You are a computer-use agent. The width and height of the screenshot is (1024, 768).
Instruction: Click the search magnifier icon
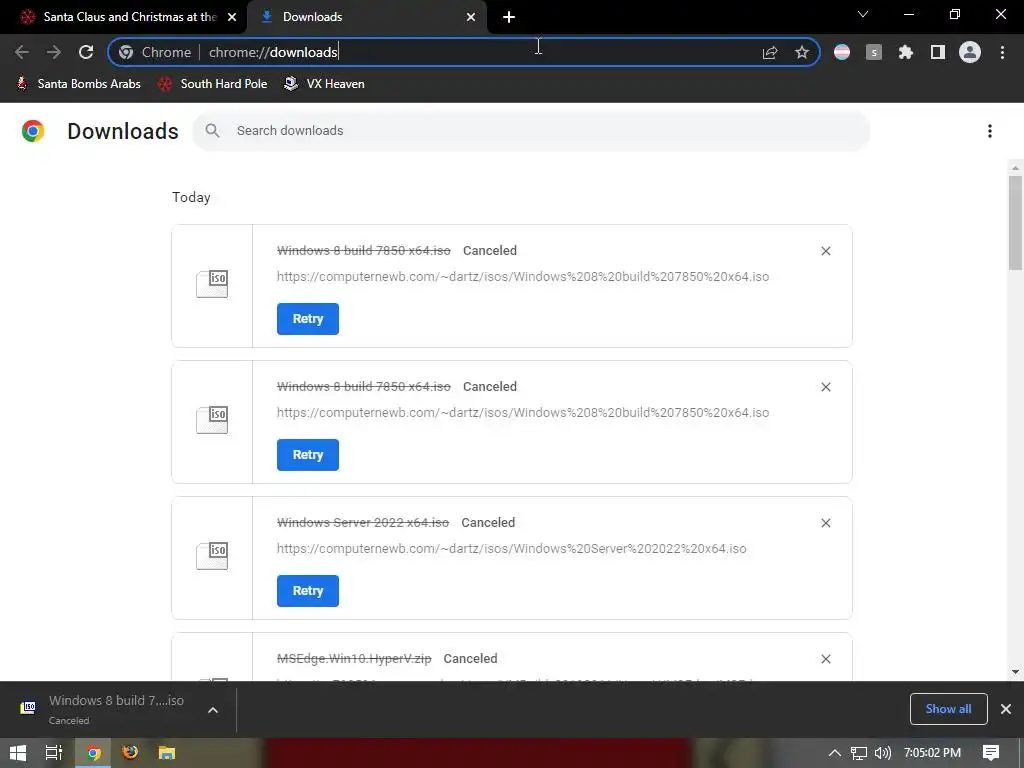212,131
